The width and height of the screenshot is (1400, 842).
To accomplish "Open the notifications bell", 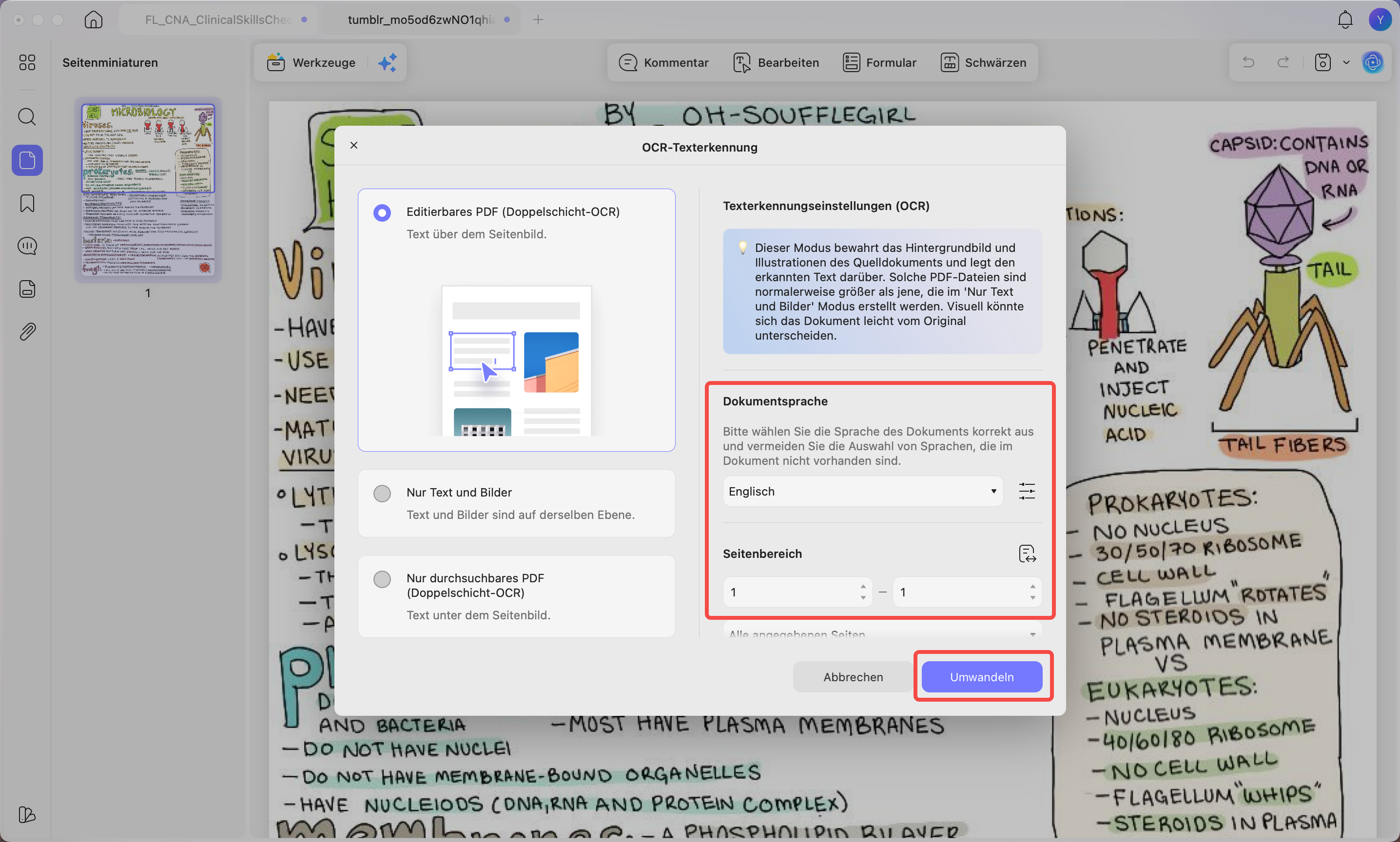I will (x=1345, y=20).
